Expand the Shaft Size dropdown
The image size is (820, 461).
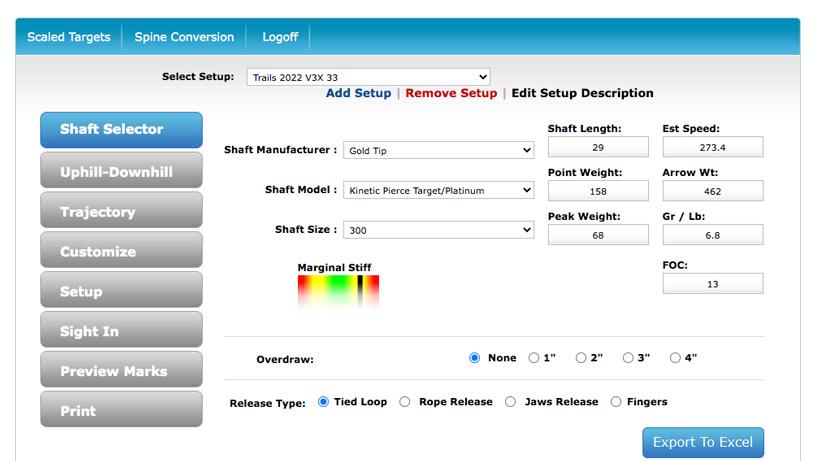coord(438,230)
